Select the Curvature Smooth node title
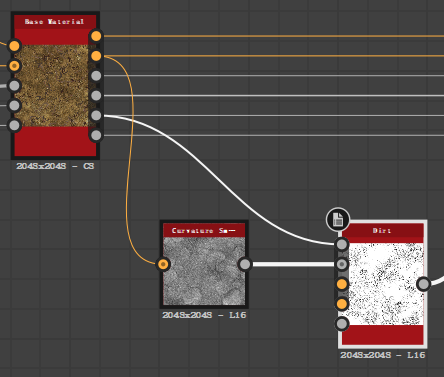The image size is (444, 377). click(204, 230)
